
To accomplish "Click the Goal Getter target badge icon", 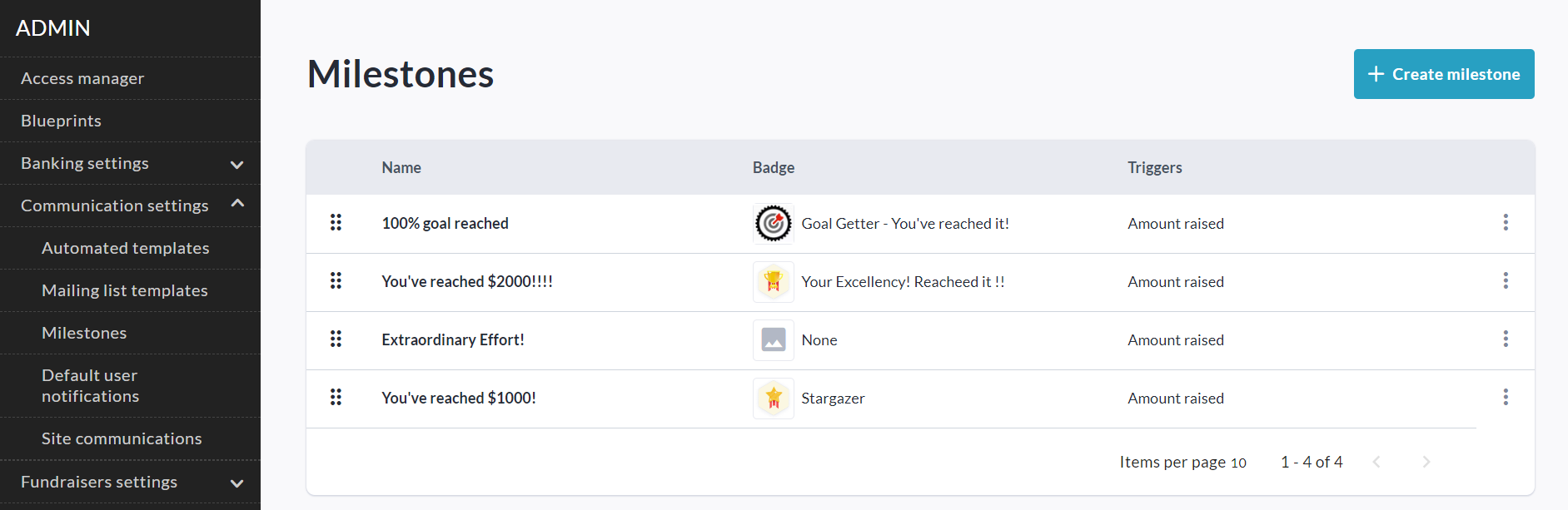I will [773, 224].
